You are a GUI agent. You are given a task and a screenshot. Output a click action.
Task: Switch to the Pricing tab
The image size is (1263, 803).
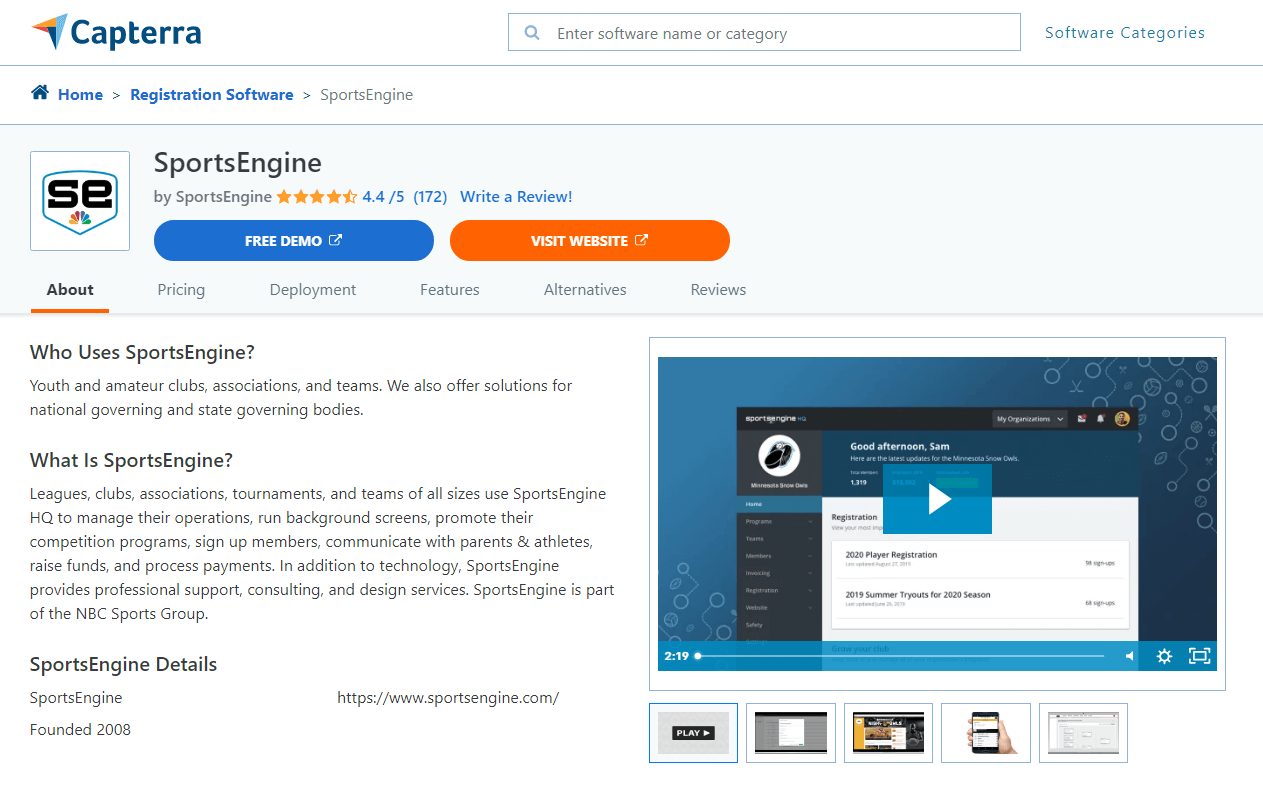(x=181, y=290)
